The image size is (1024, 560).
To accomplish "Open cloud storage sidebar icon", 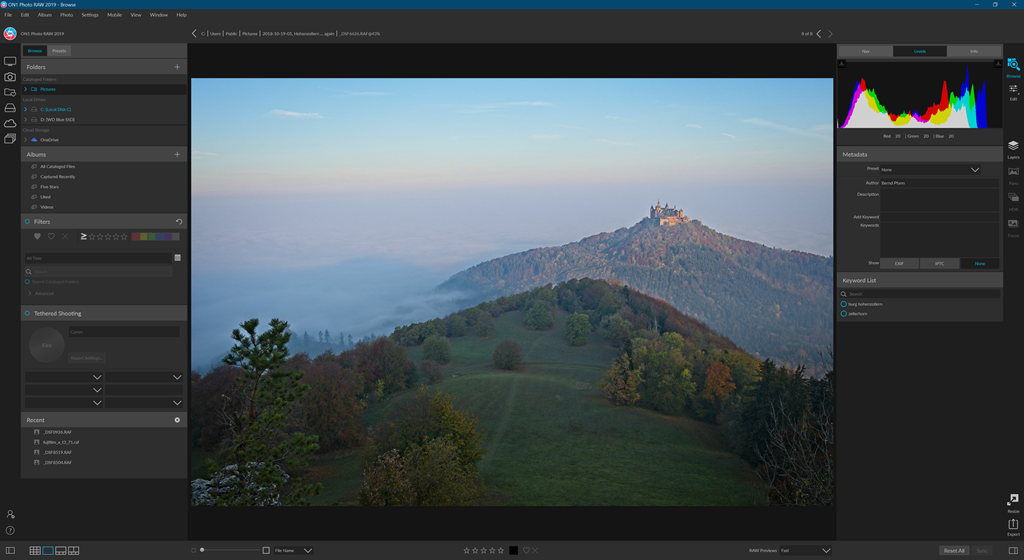I will (10, 123).
